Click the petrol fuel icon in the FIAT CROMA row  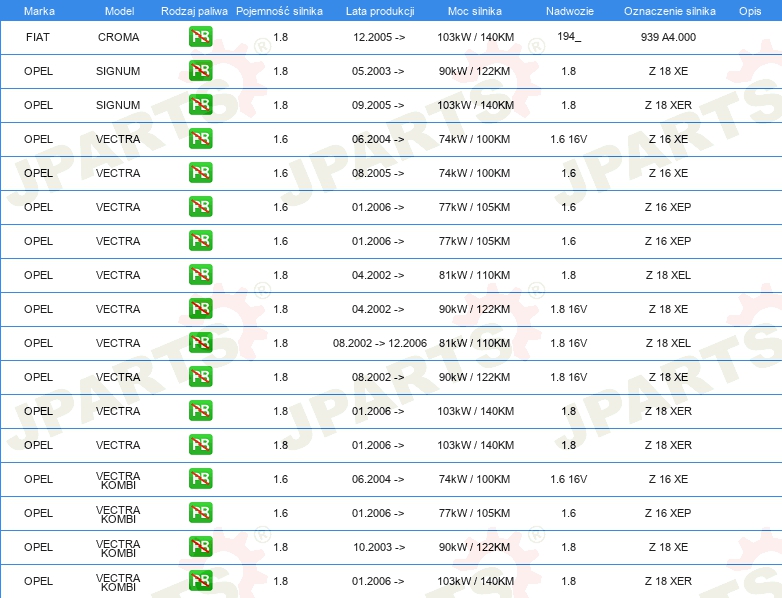click(x=200, y=36)
